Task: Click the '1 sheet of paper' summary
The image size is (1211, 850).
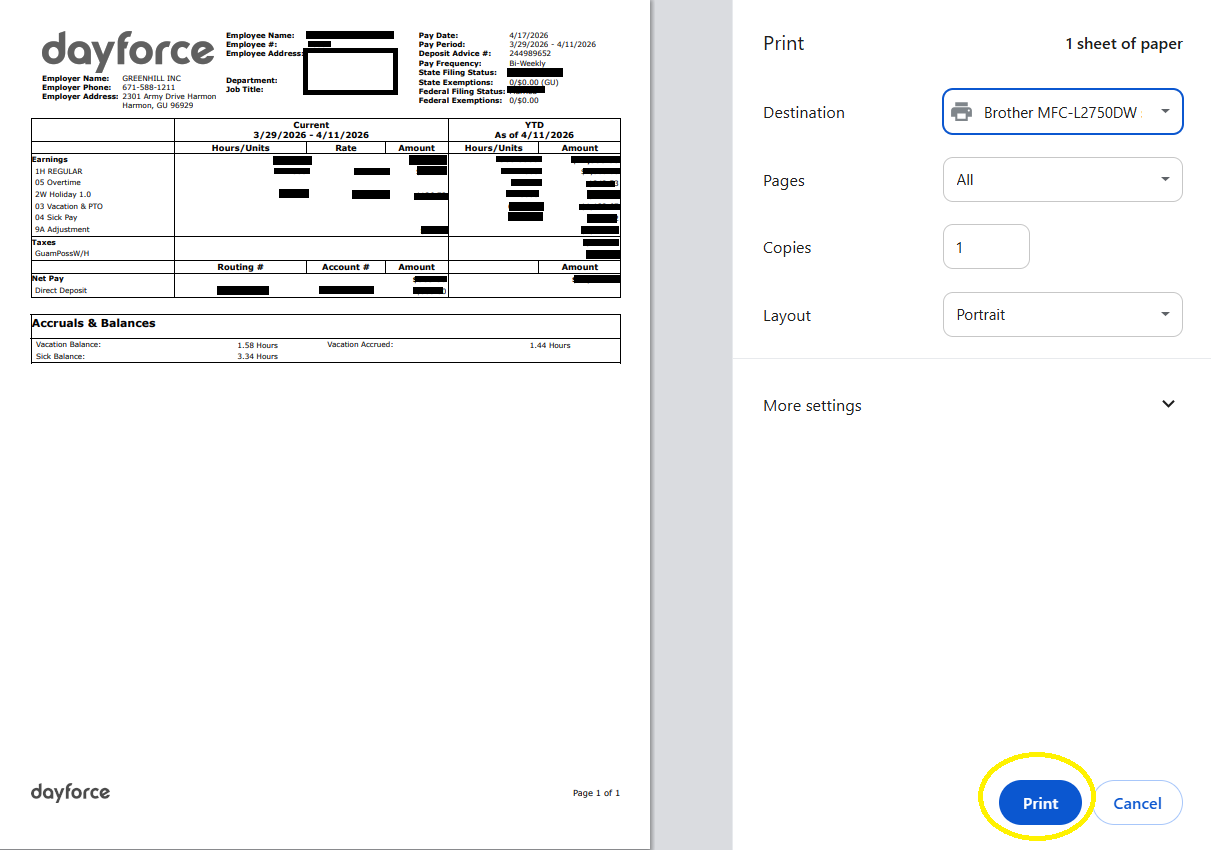Action: tap(1123, 44)
